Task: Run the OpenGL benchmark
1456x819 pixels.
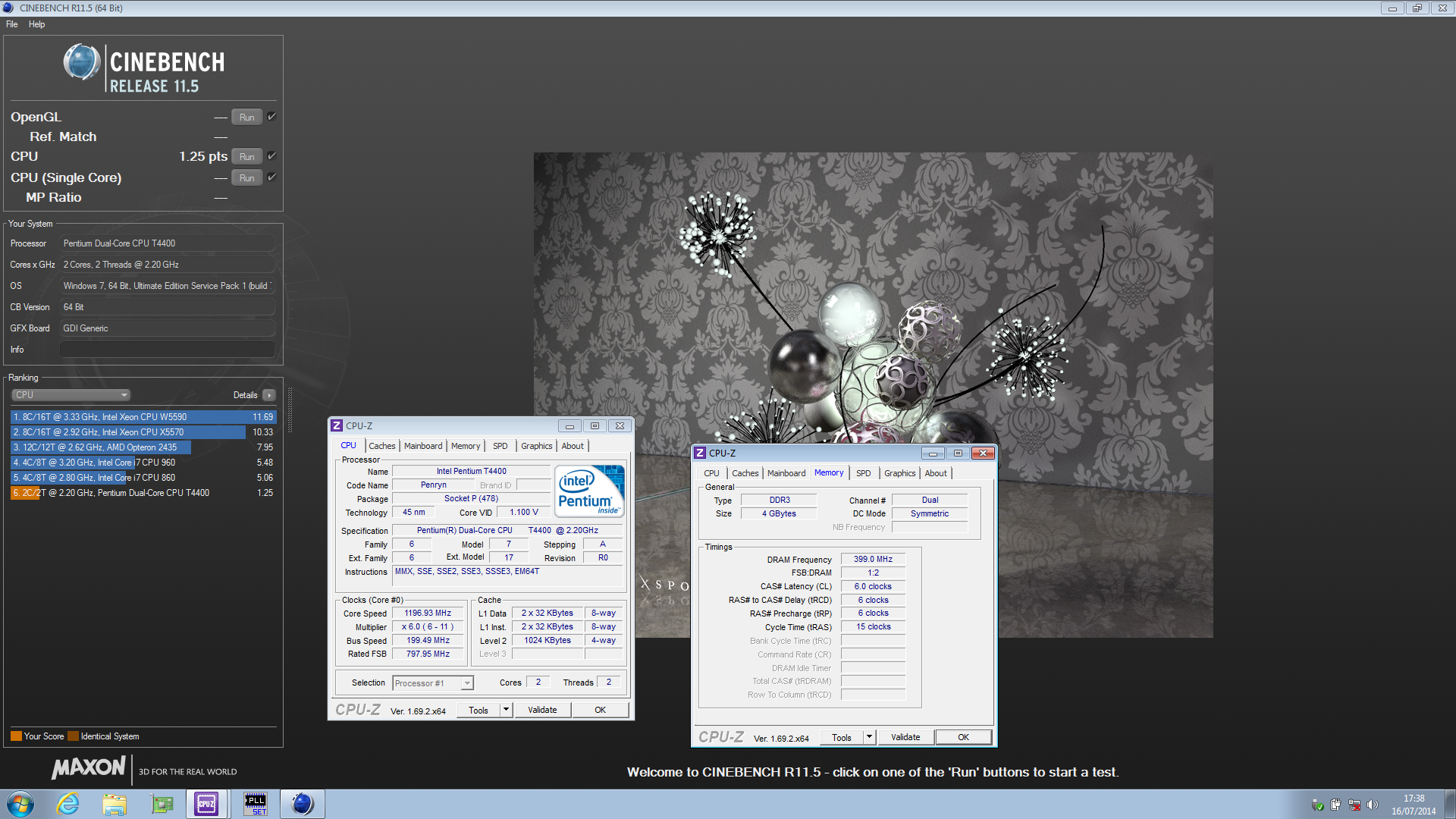Action: (247, 117)
